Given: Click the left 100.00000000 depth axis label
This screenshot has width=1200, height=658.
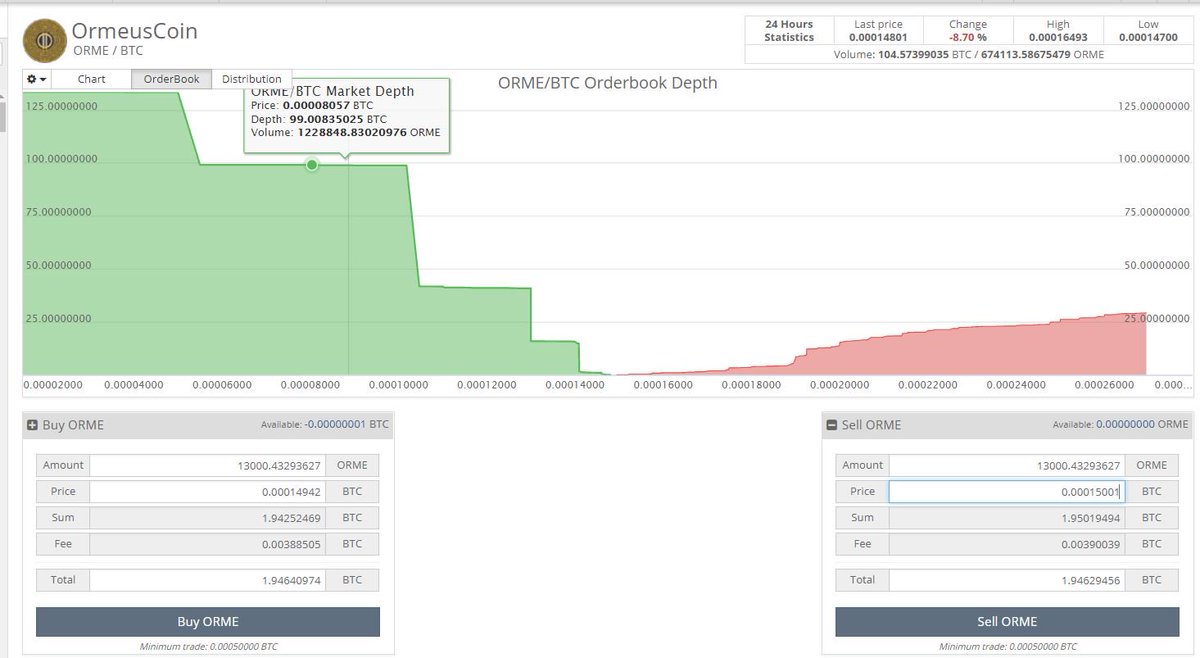Looking at the screenshot, I should click(x=61, y=160).
